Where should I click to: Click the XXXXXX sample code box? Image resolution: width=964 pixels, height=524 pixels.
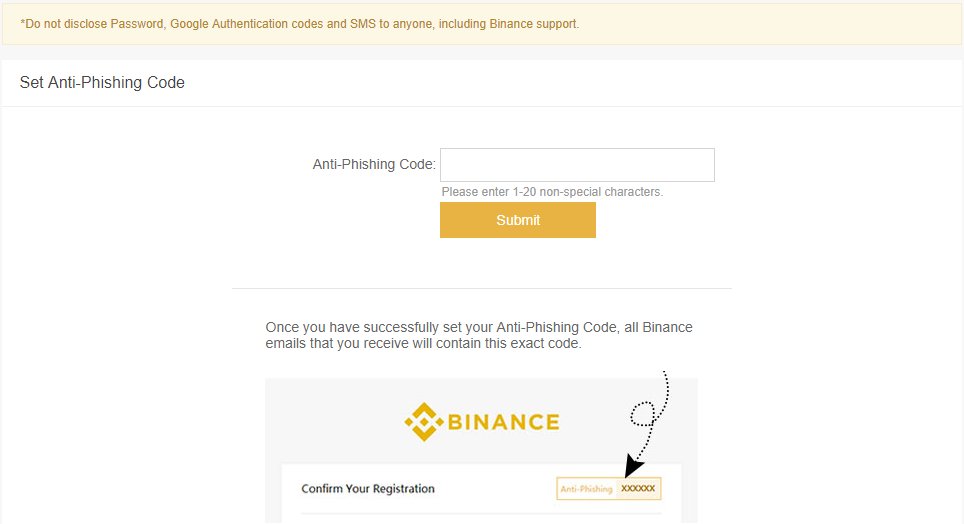(638, 488)
